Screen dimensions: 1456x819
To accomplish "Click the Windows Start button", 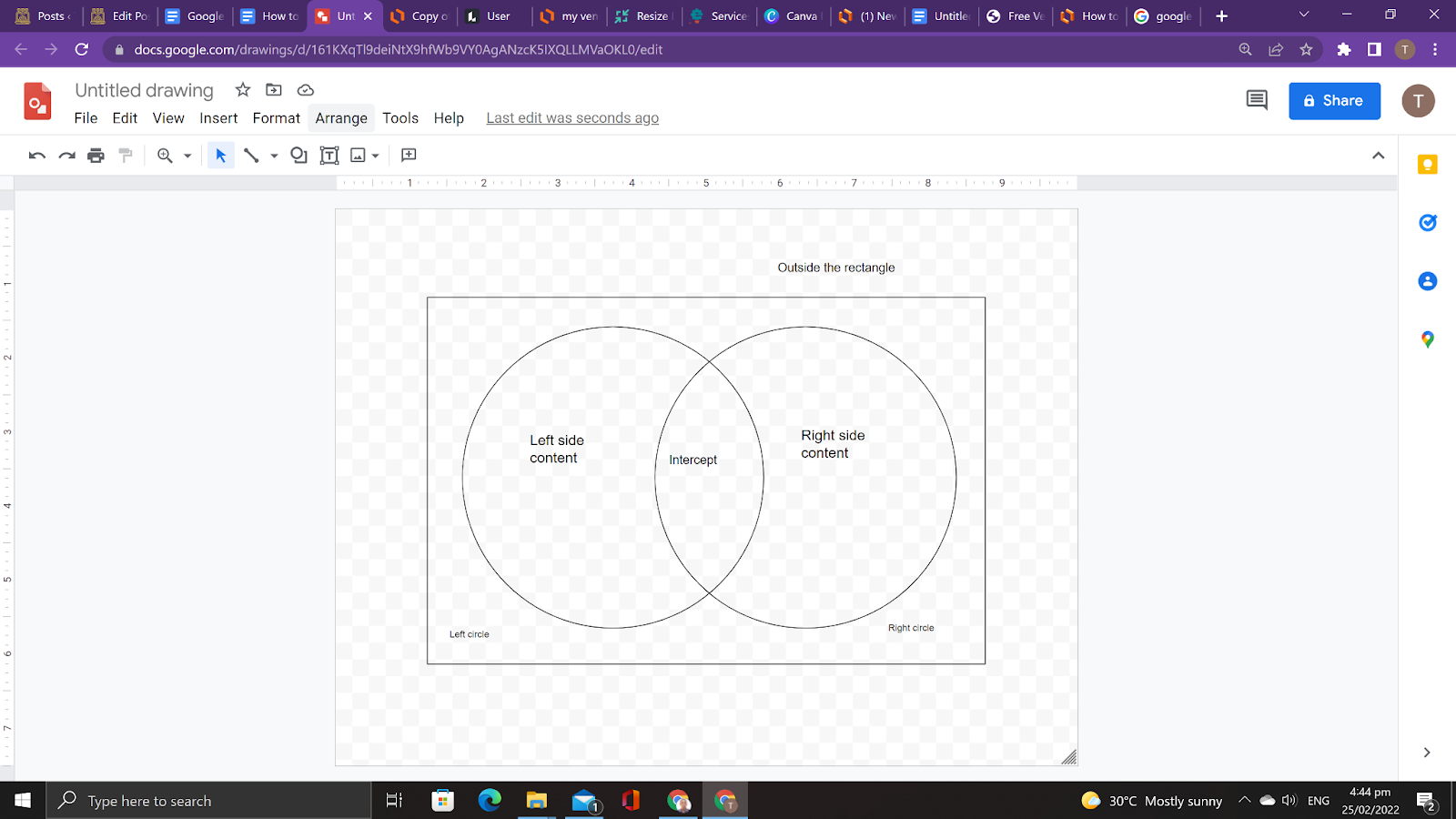I will (x=23, y=801).
